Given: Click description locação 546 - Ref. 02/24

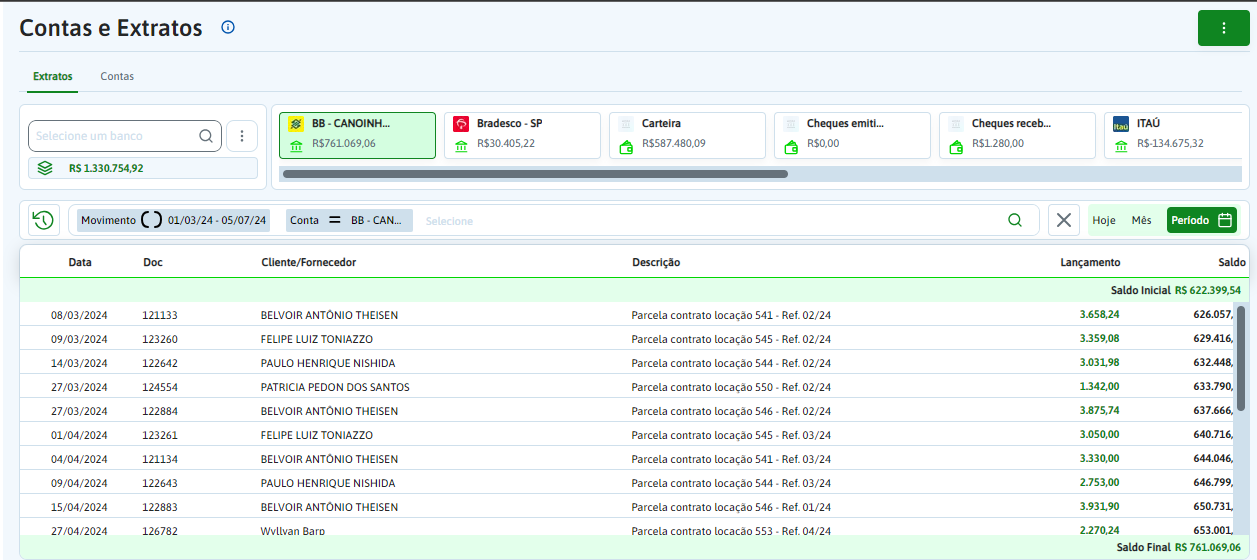Looking at the screenshot, I should (731, 411).
